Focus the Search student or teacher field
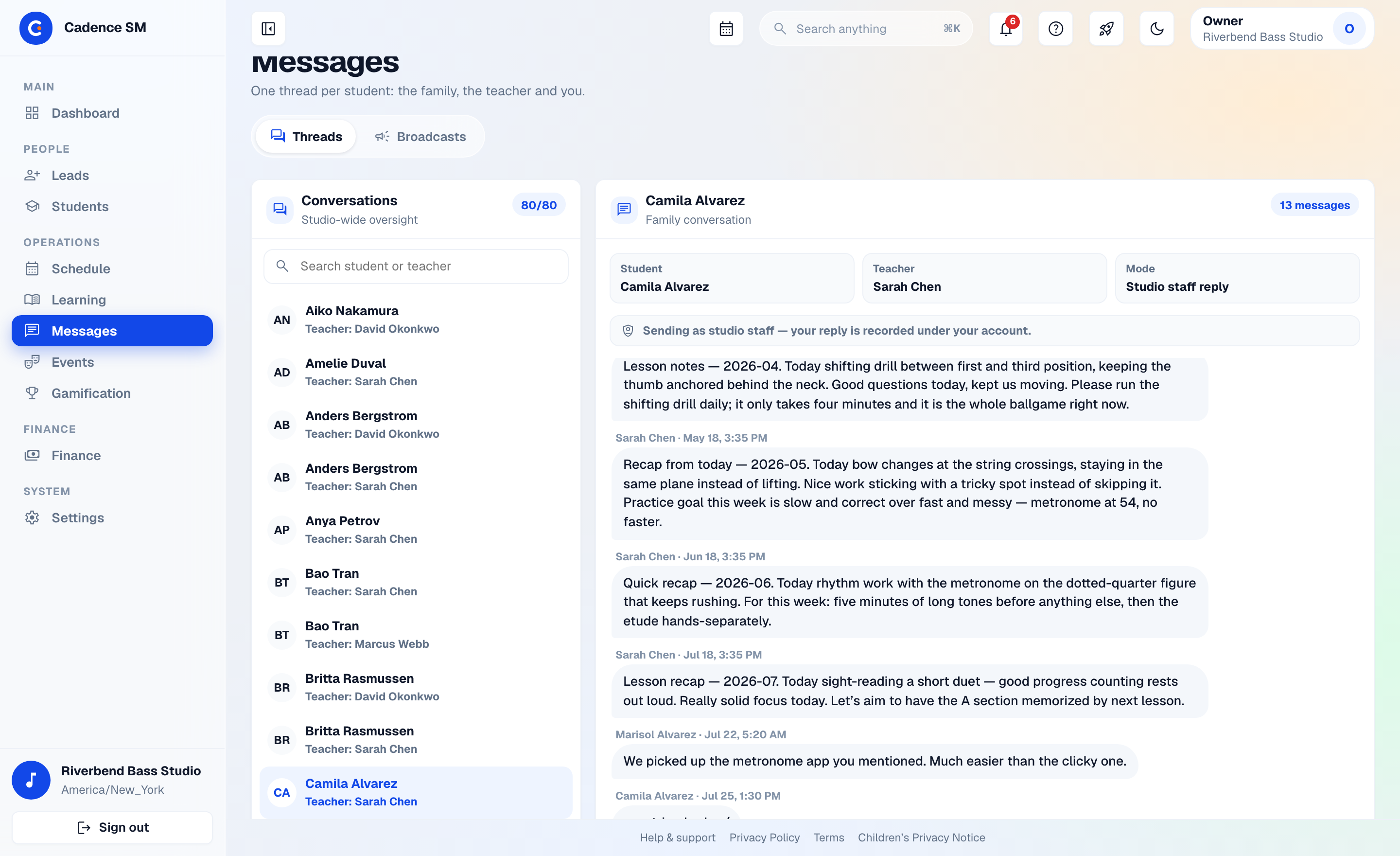Image resolution: width=1400 pixels, height=856 pixels. pyautogui.click(x=416, y=266)
